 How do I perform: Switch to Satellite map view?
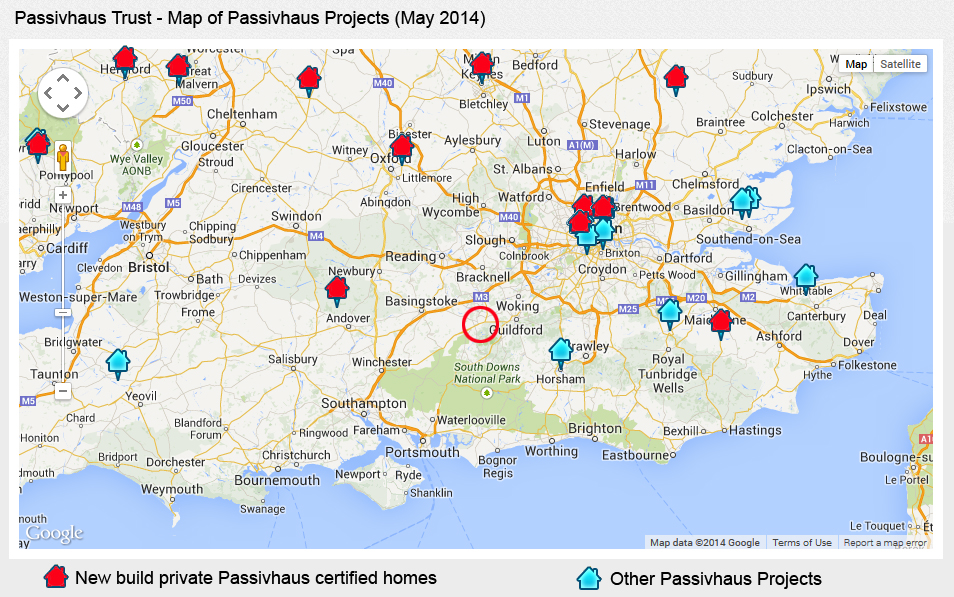900,64
